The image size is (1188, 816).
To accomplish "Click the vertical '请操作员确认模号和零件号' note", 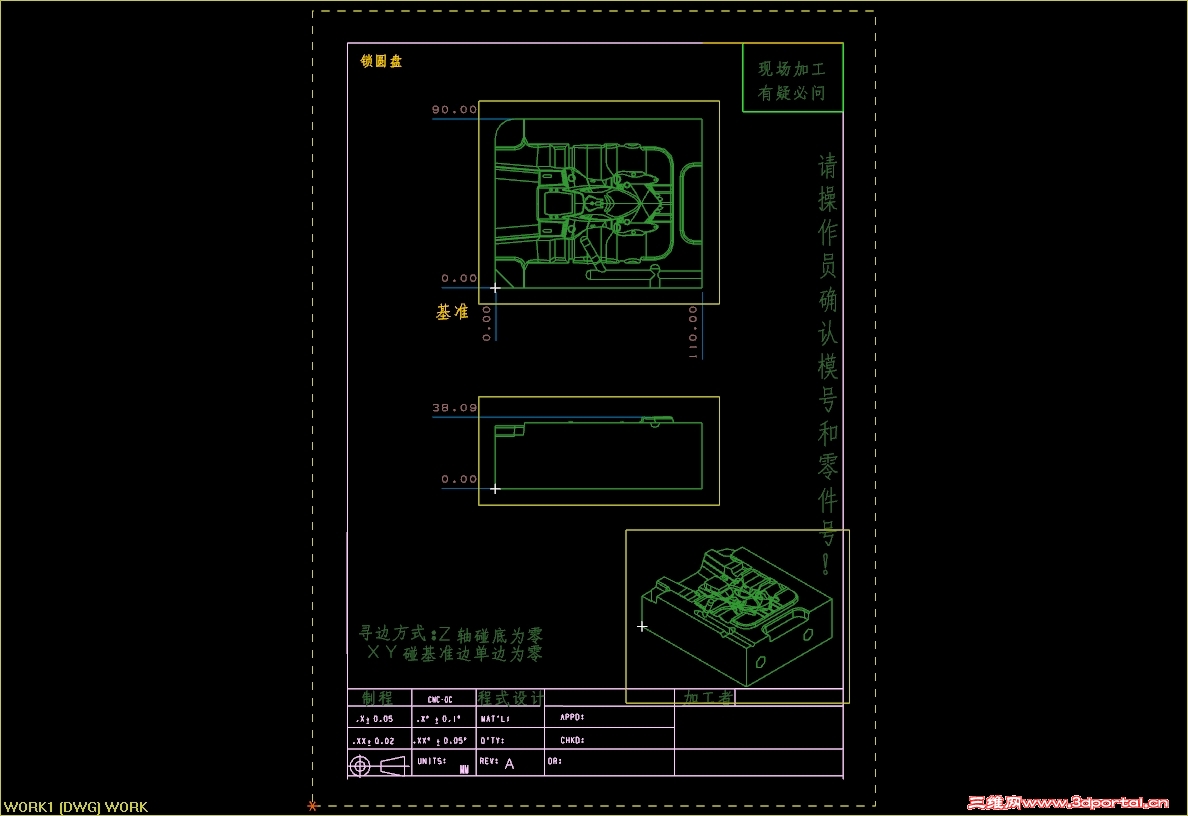I will click(x=827, y=364).
